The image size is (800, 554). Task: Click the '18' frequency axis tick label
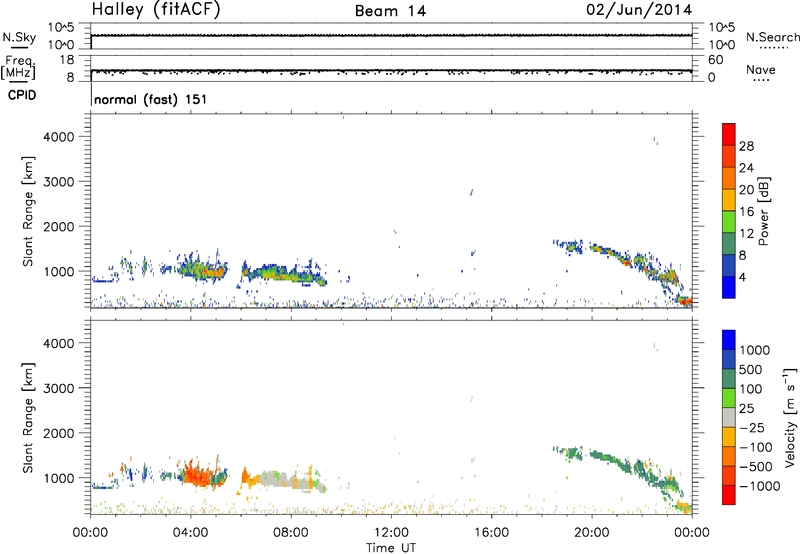pos(67,60)
